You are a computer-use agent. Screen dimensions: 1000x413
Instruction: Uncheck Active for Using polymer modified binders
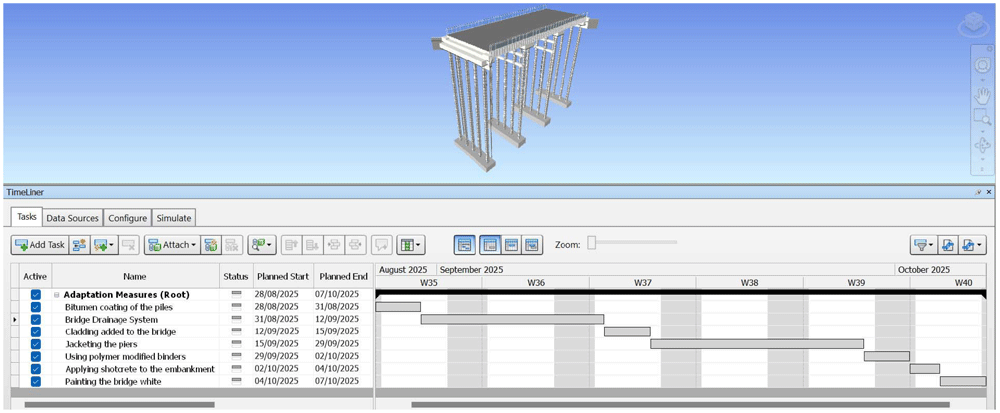point(36,356)
